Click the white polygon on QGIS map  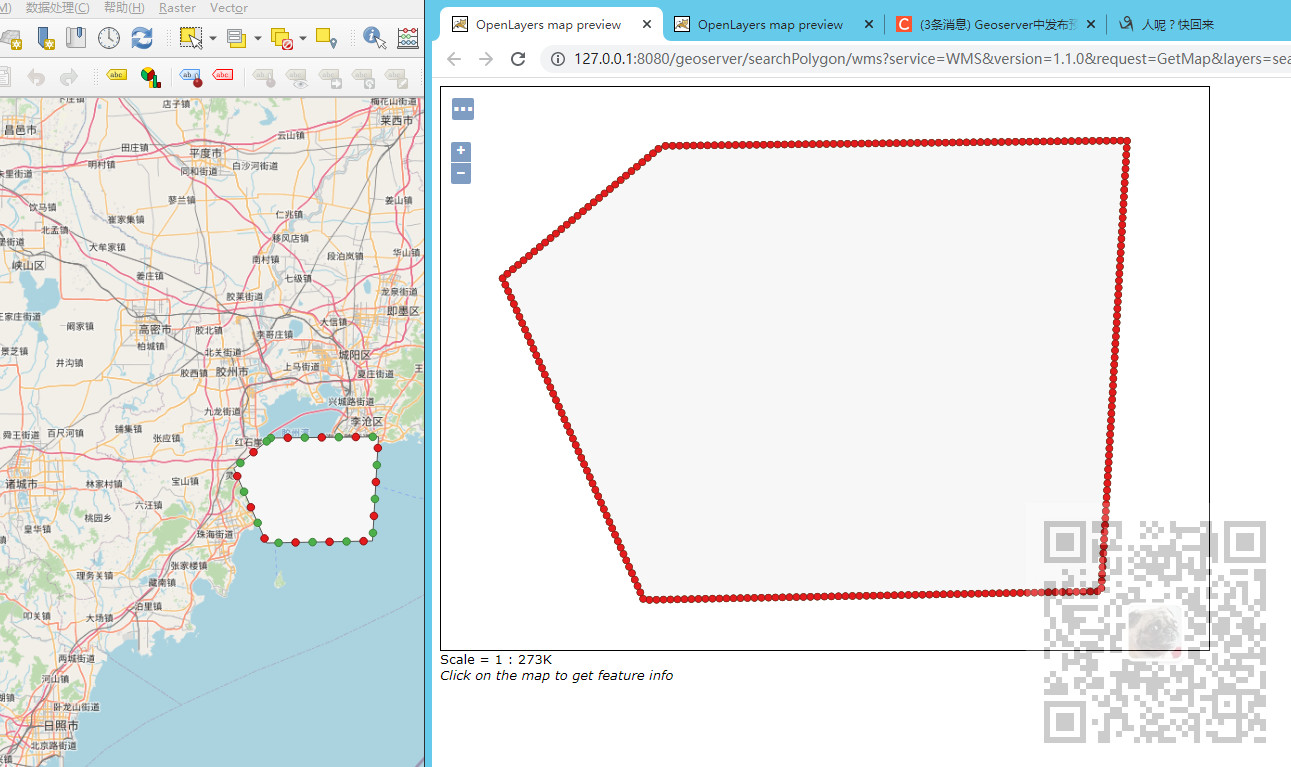[310, 490]
